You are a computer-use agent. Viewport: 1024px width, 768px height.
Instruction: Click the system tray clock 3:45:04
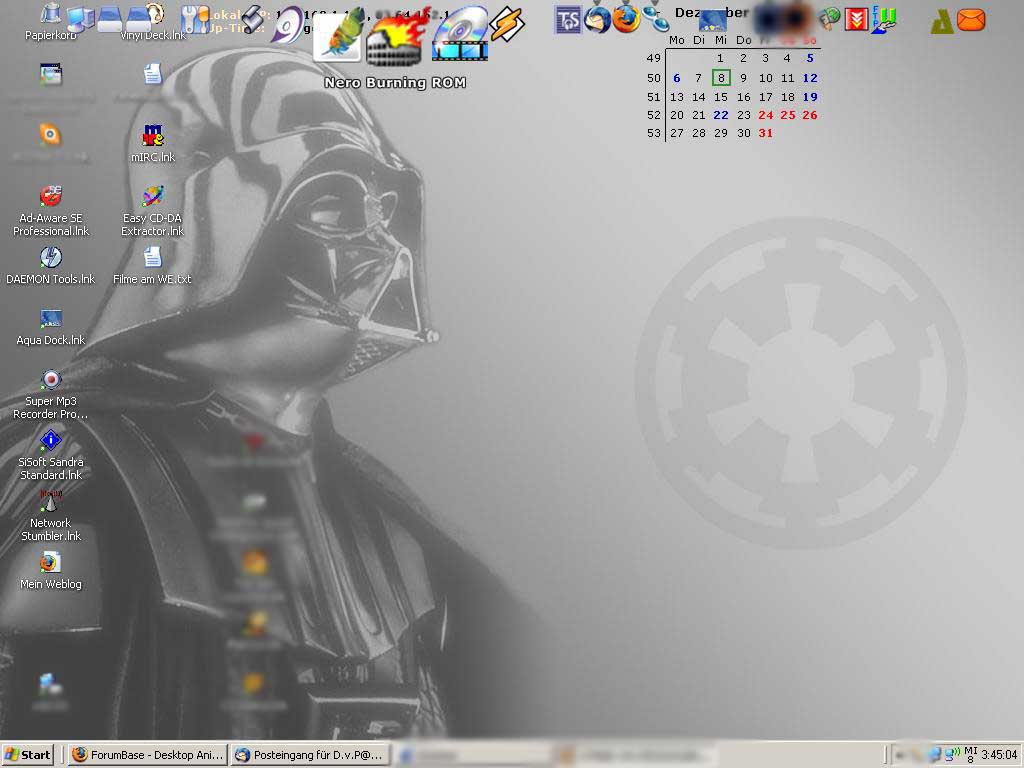point(1000,755)
